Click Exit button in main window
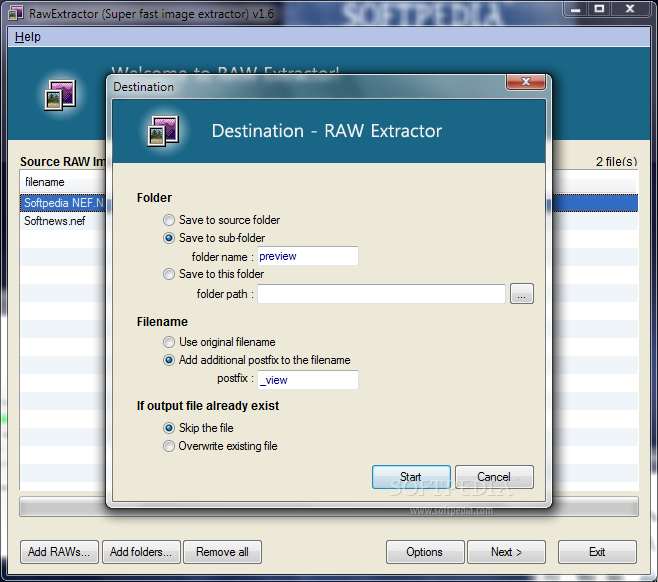 (597, 552)
